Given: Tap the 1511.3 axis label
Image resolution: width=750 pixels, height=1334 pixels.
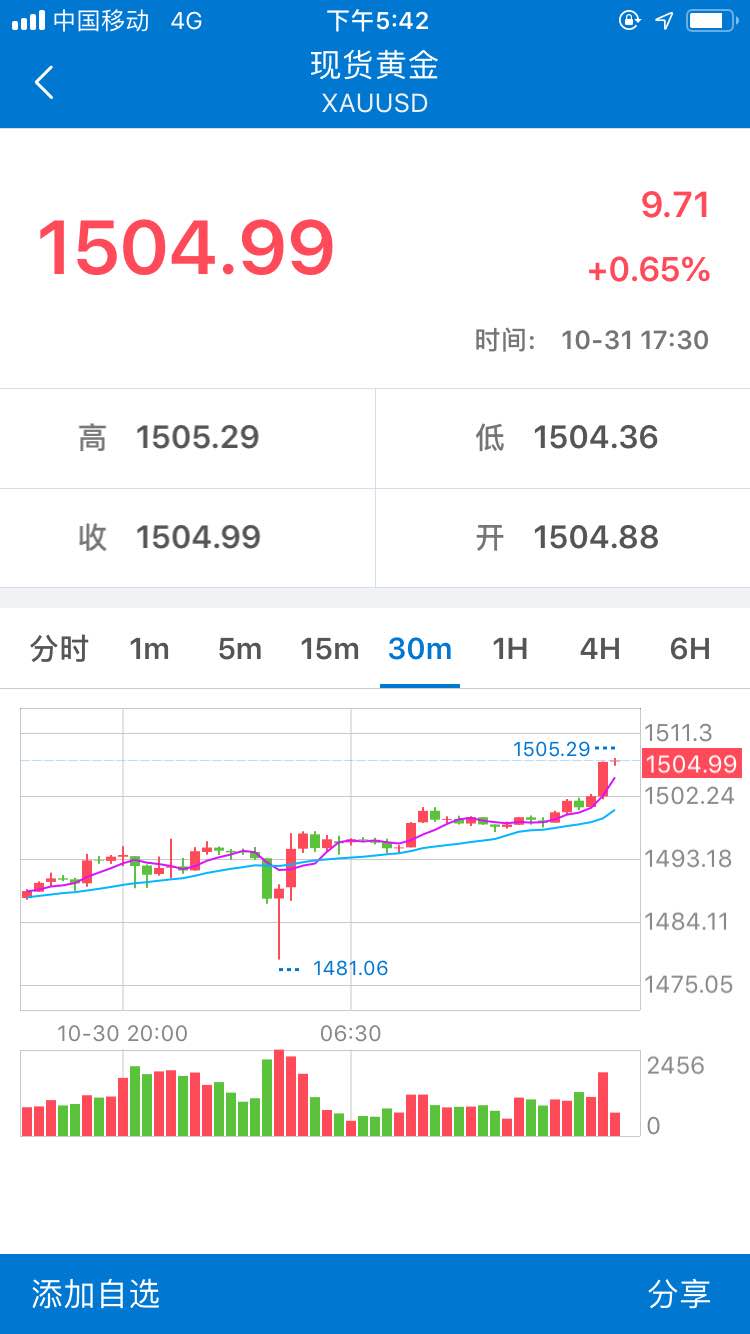Looking at the screenshot, I should coord(678,733).
